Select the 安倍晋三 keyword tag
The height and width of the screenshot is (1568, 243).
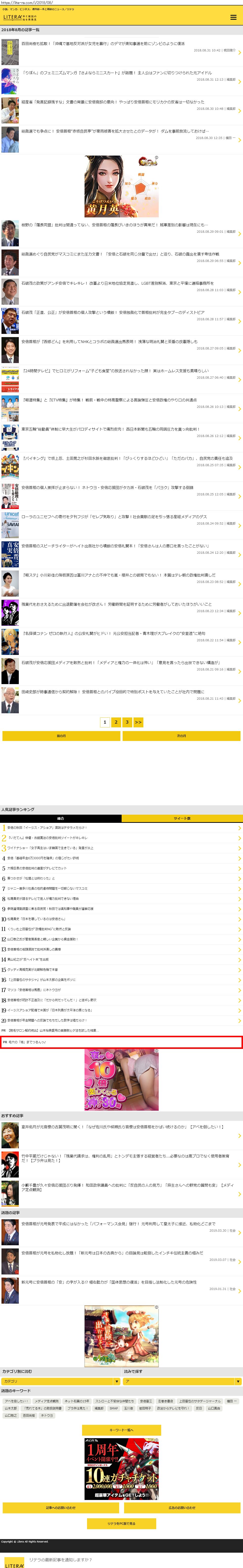pos(146,1401)
